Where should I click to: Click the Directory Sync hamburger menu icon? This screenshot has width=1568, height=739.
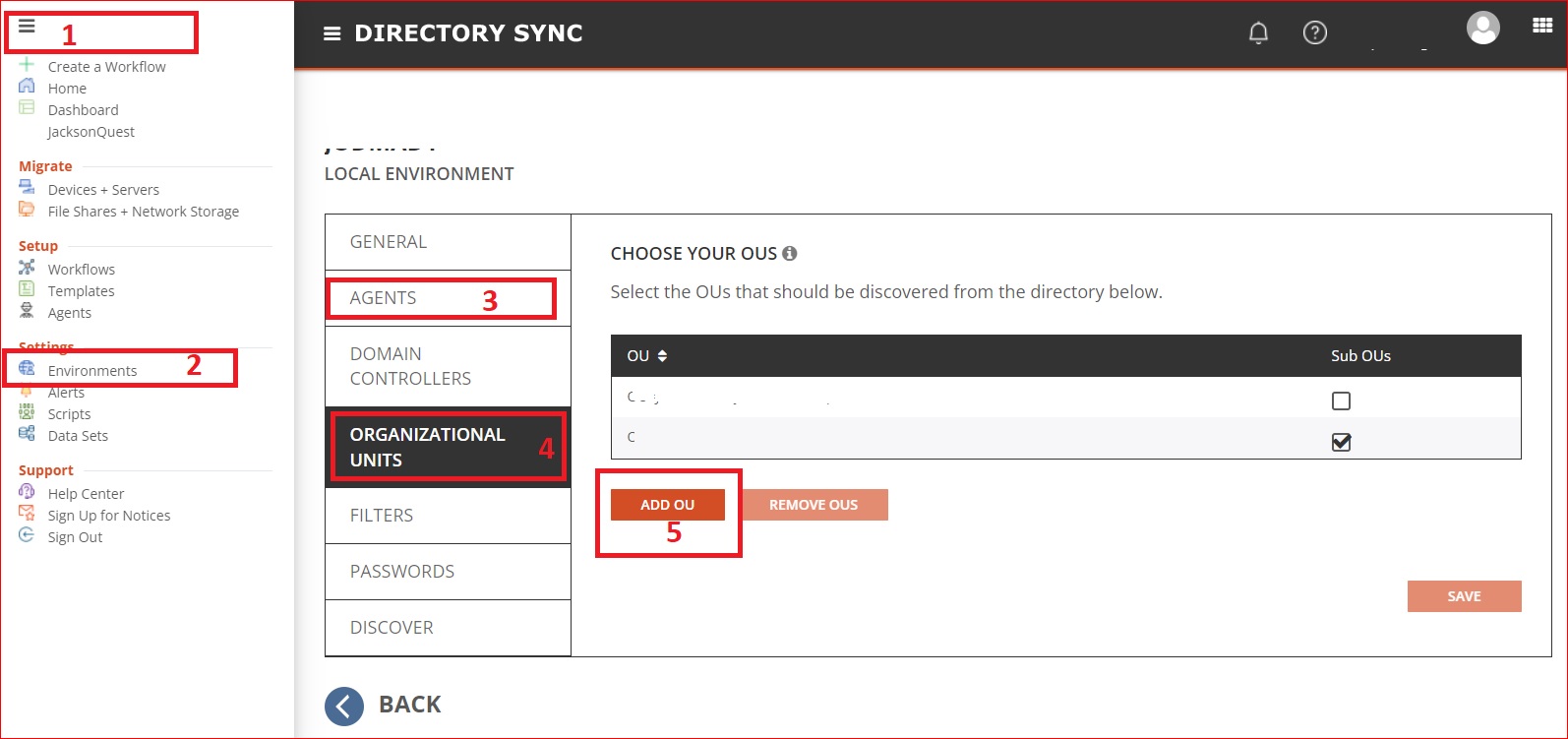332,34
